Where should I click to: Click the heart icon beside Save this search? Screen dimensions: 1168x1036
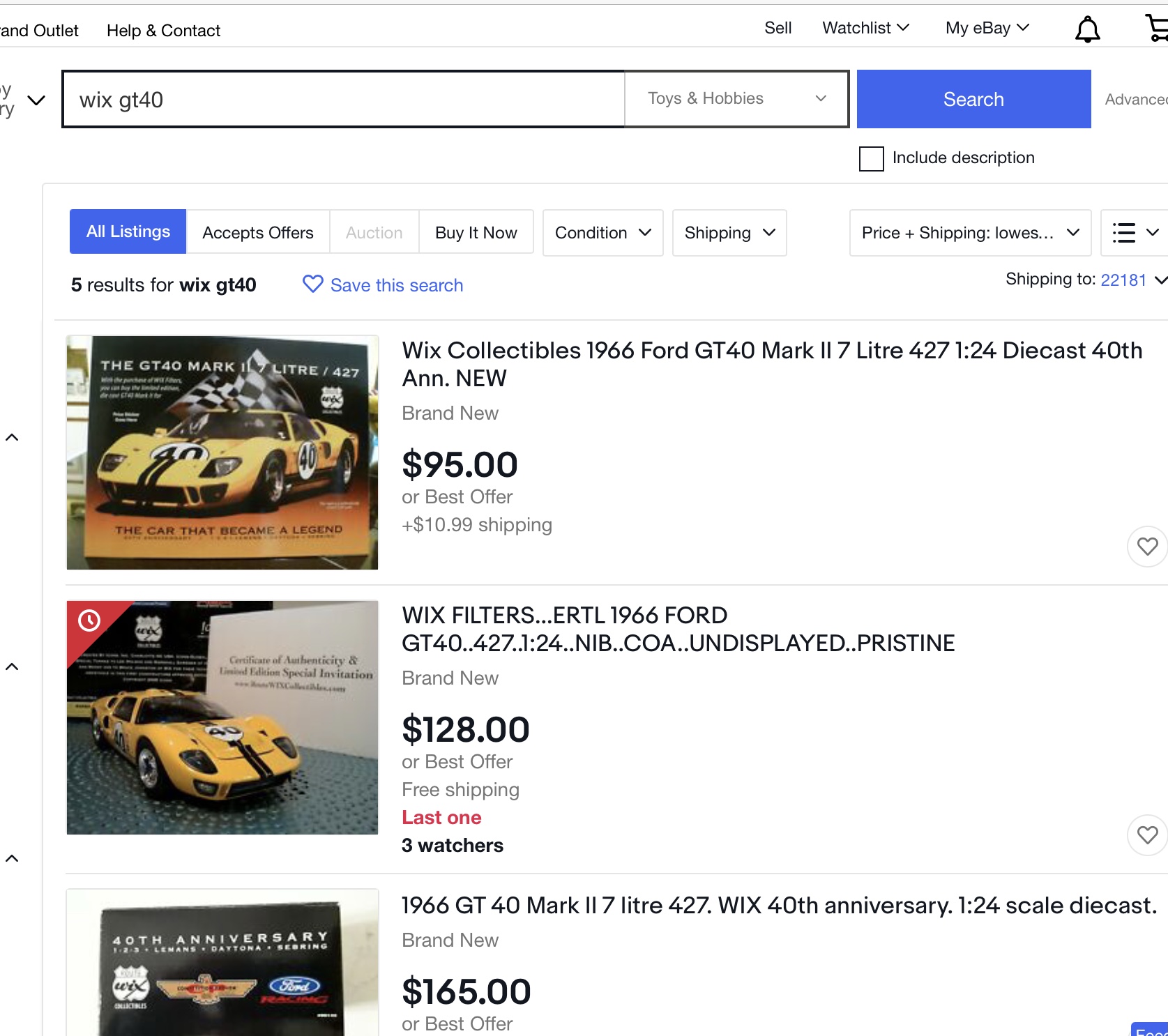coord(312,284)
